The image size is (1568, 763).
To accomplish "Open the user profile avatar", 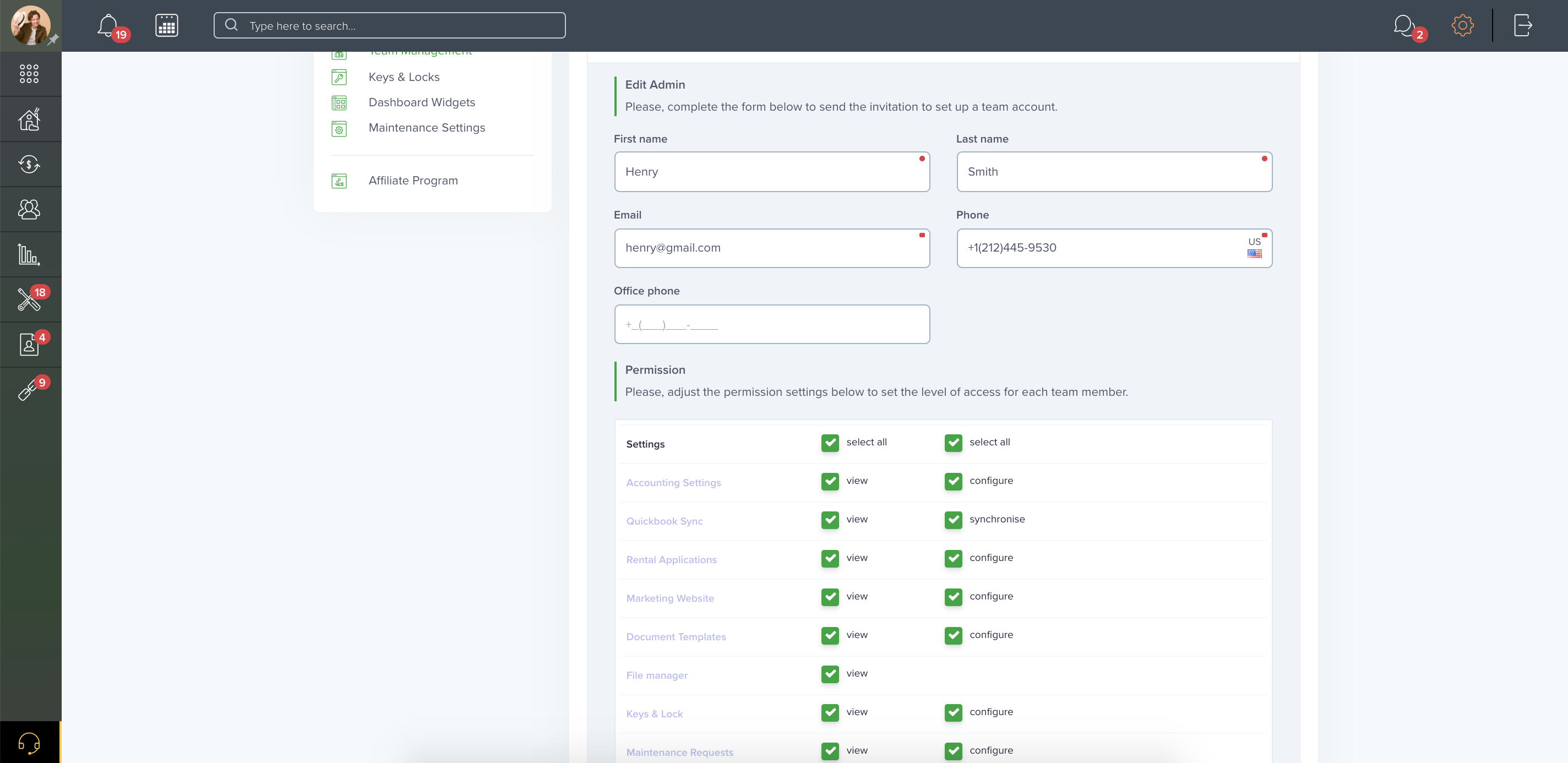I will click(x=30, y=25).
